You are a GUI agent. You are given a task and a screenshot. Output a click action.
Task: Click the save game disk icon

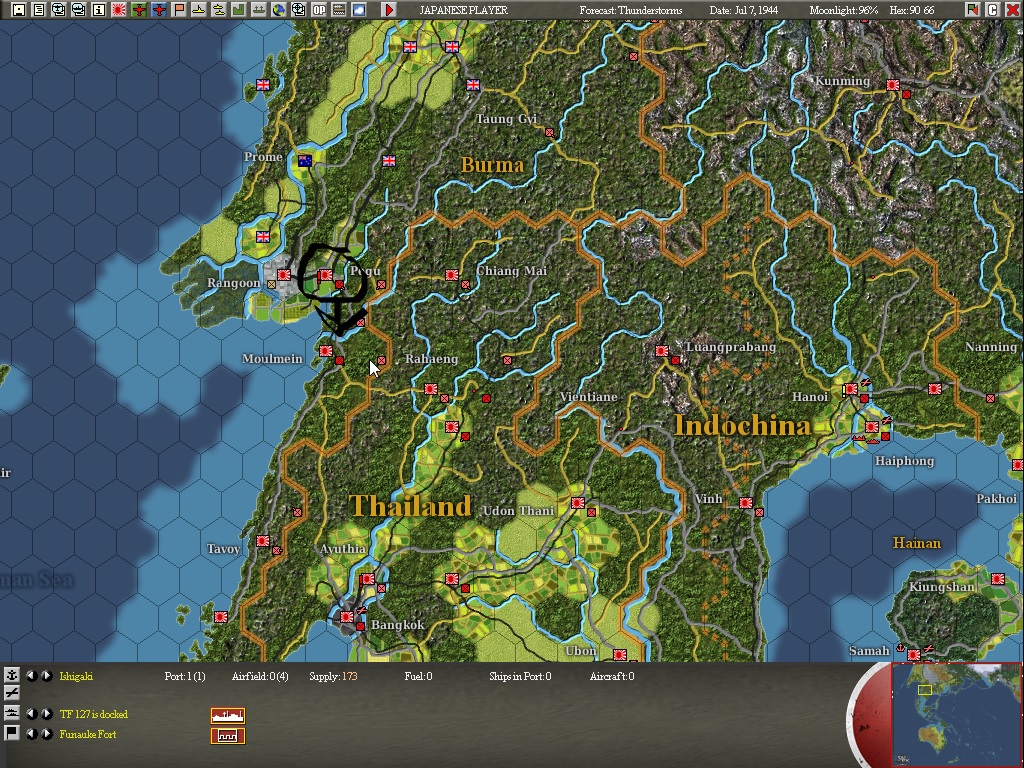pos(19,10)
